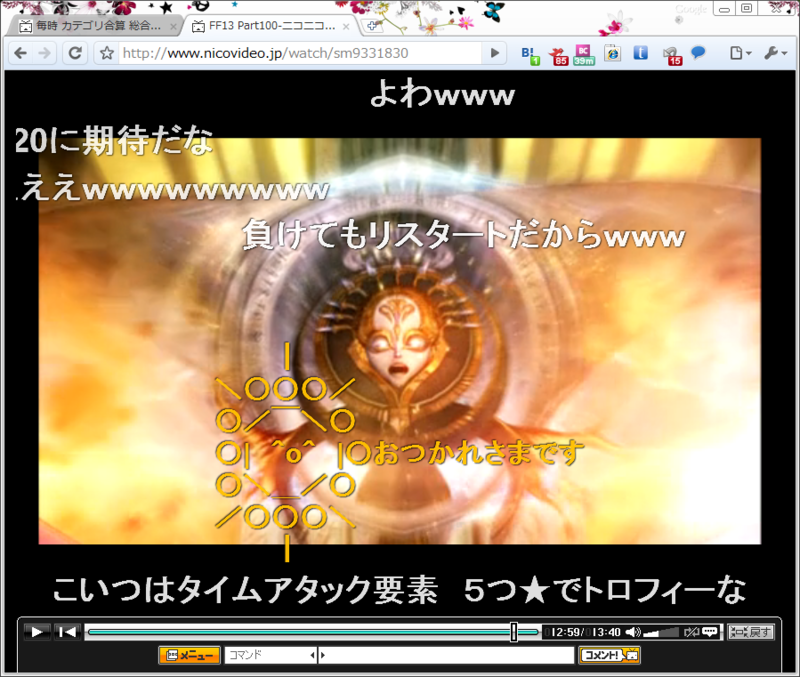800x677 pixels.
Task: Play the Nicovideo video
Action: click(37, 632)
